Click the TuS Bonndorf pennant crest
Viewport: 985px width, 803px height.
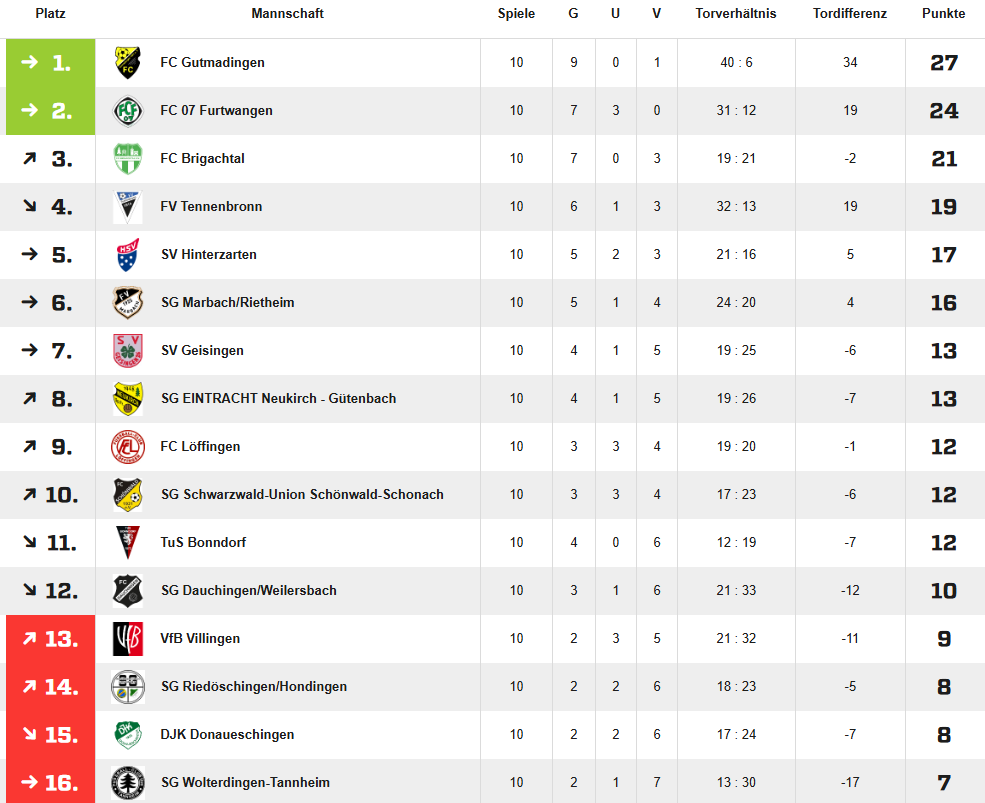point(127,543)
